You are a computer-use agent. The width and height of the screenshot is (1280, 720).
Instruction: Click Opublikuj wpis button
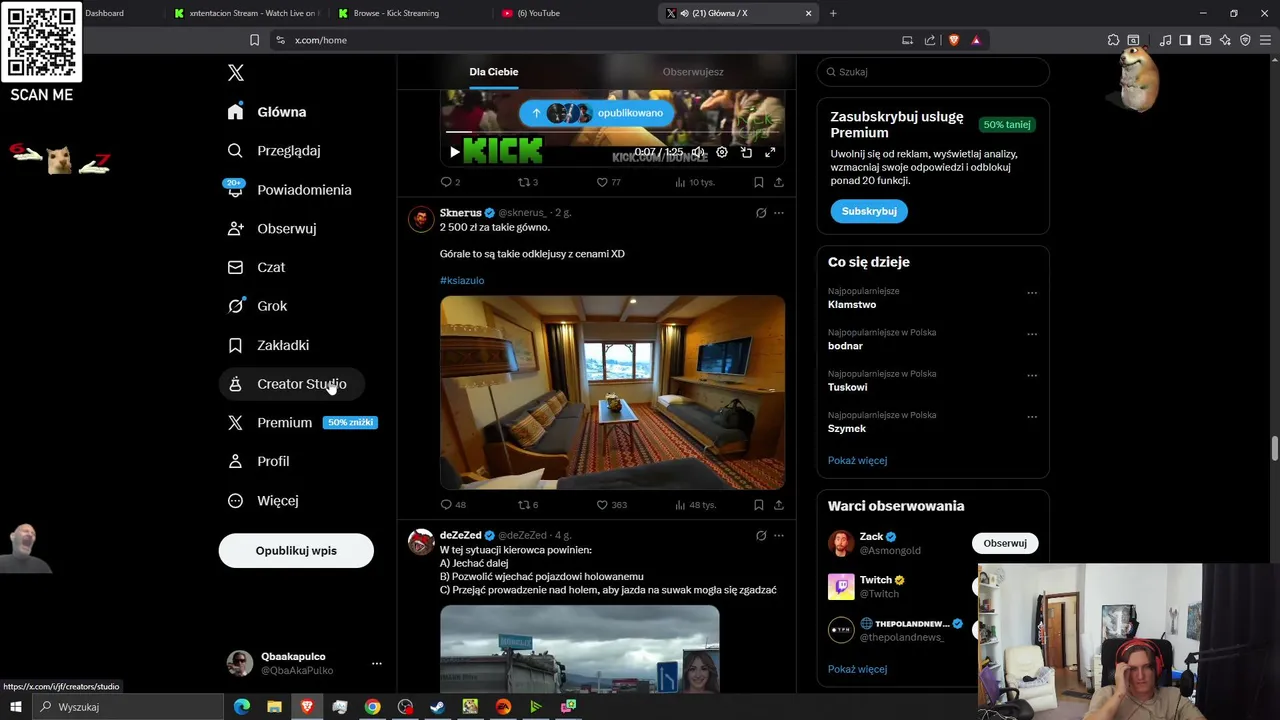pyautogui.click(x=296, y=550)
